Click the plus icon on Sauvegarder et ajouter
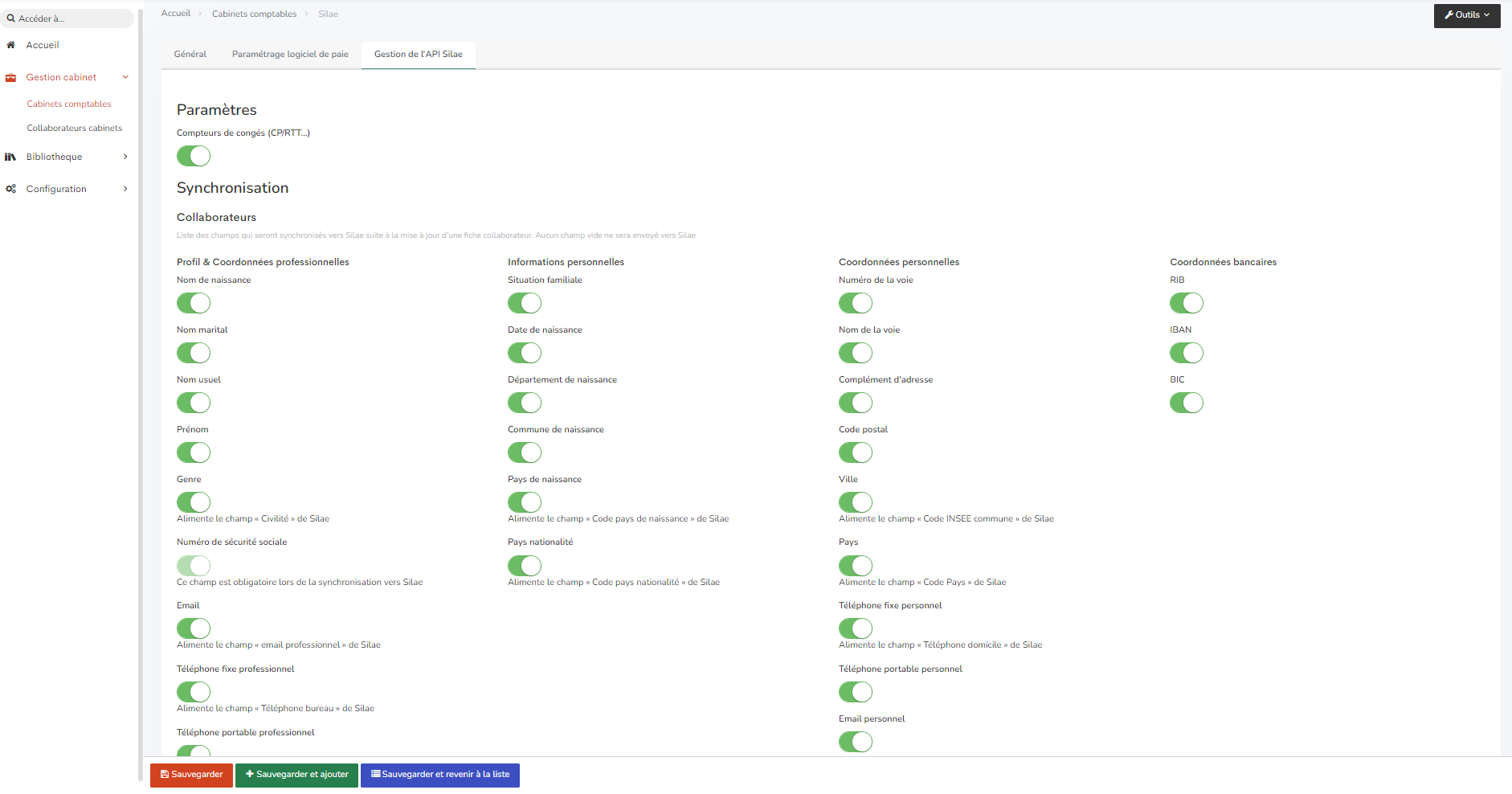This screenshot has width=1512, height=794. [x=250, y=774]
